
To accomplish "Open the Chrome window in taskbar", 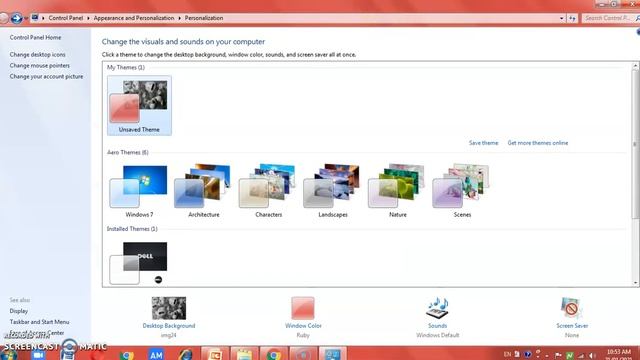I will 273,354.
